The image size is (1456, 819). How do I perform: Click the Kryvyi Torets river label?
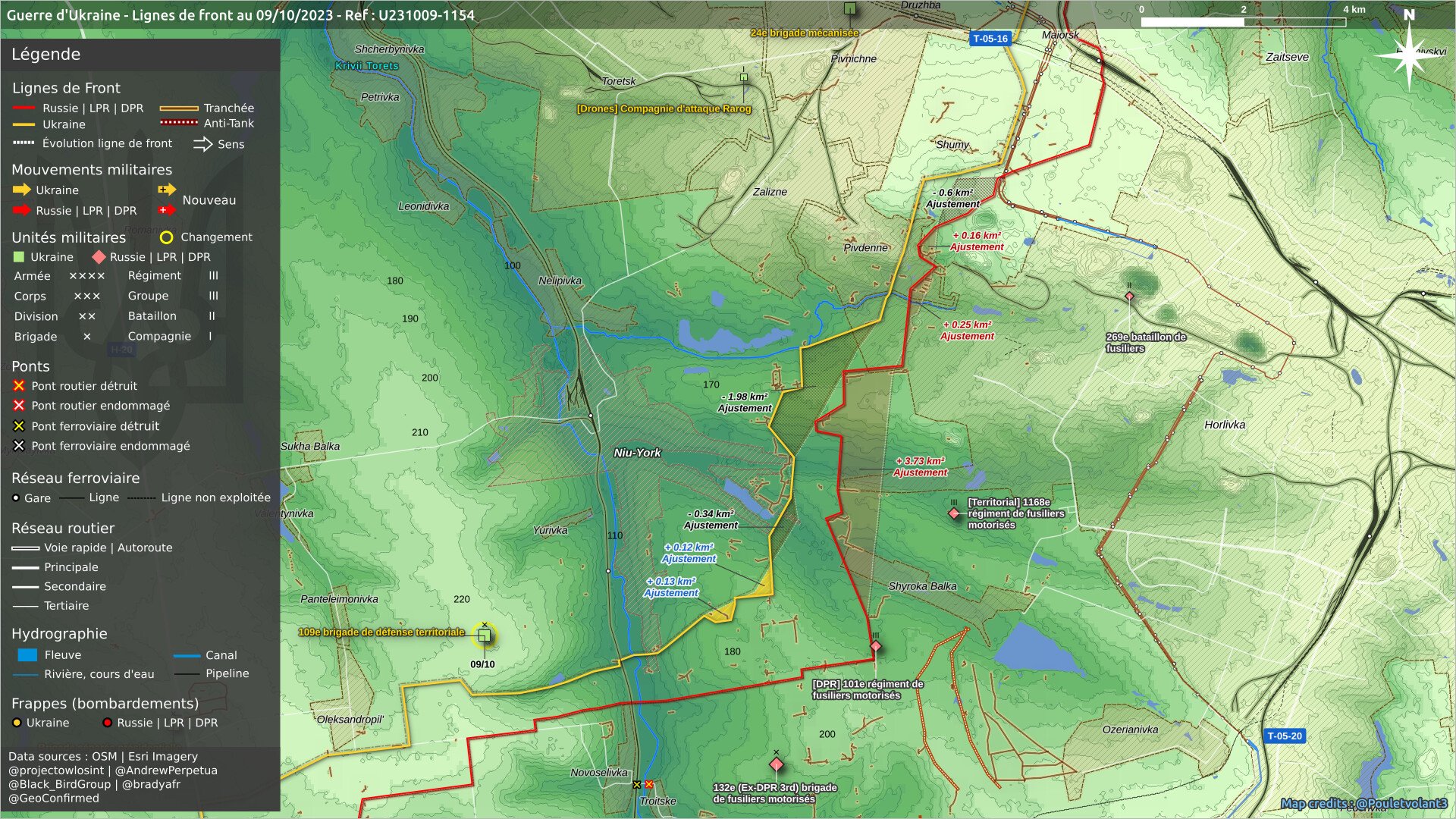coord(367,66)
